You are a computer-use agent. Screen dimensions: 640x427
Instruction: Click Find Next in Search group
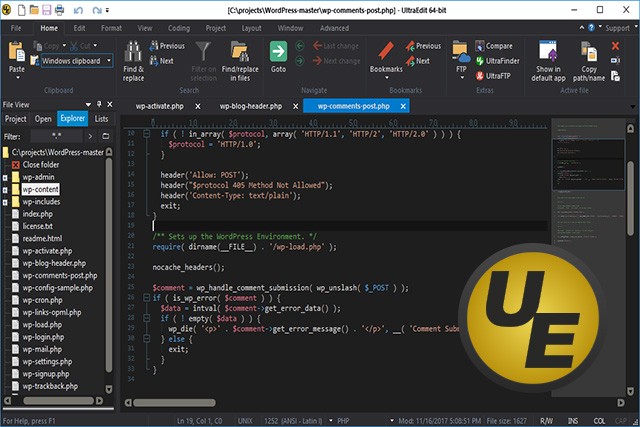tap(162, 61)
